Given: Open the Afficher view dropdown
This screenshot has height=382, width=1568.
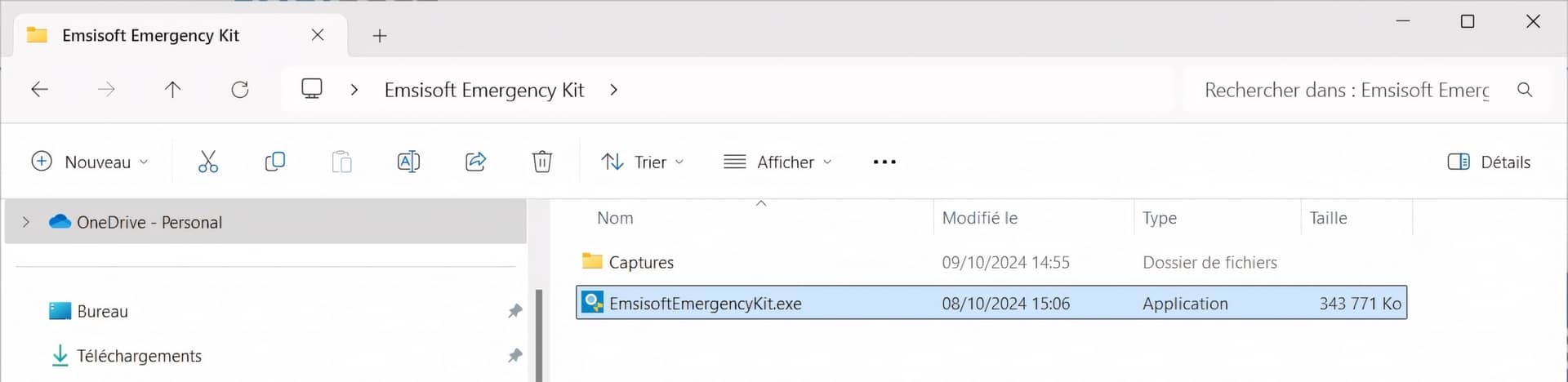Looking at the screenshot, I should pyautogui.click(x=777, y=162).
